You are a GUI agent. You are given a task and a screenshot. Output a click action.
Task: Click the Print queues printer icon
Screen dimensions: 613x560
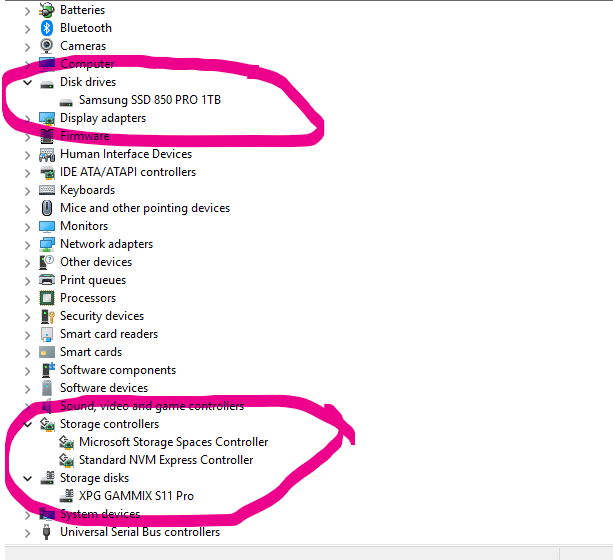click(47, 280)
